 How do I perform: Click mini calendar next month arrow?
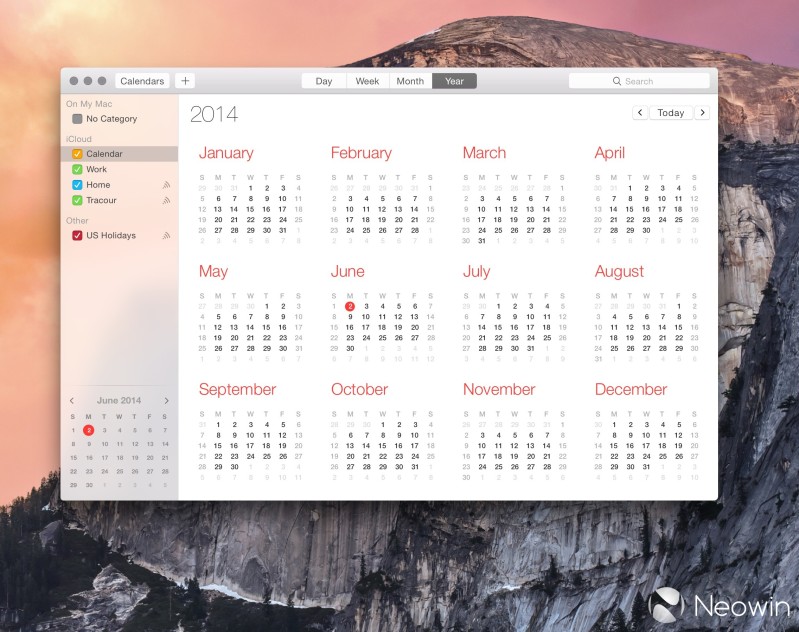tap(166, 401)
